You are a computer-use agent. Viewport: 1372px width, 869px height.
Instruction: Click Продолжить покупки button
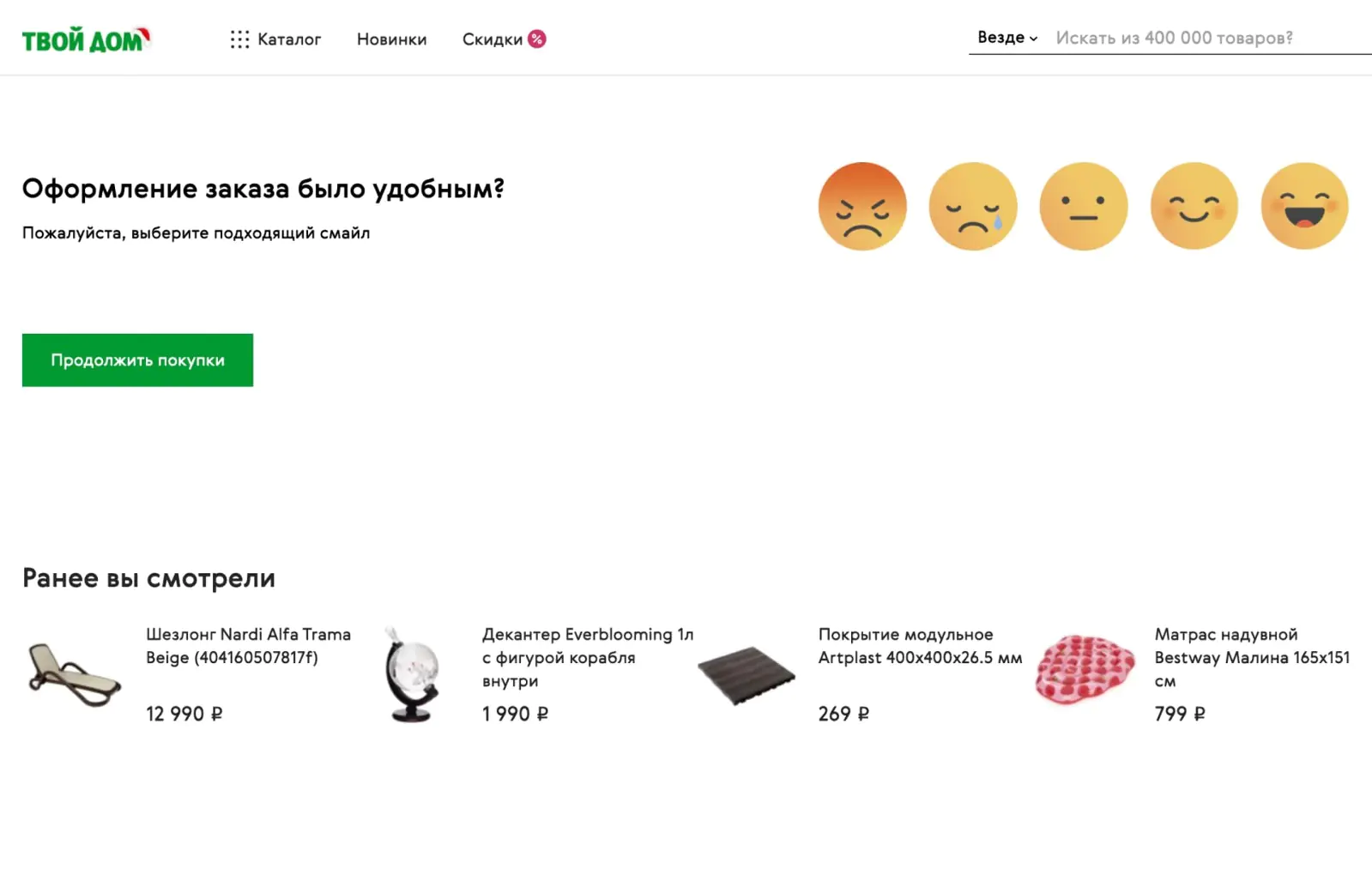pyautogui.click(x=137, y=360)
